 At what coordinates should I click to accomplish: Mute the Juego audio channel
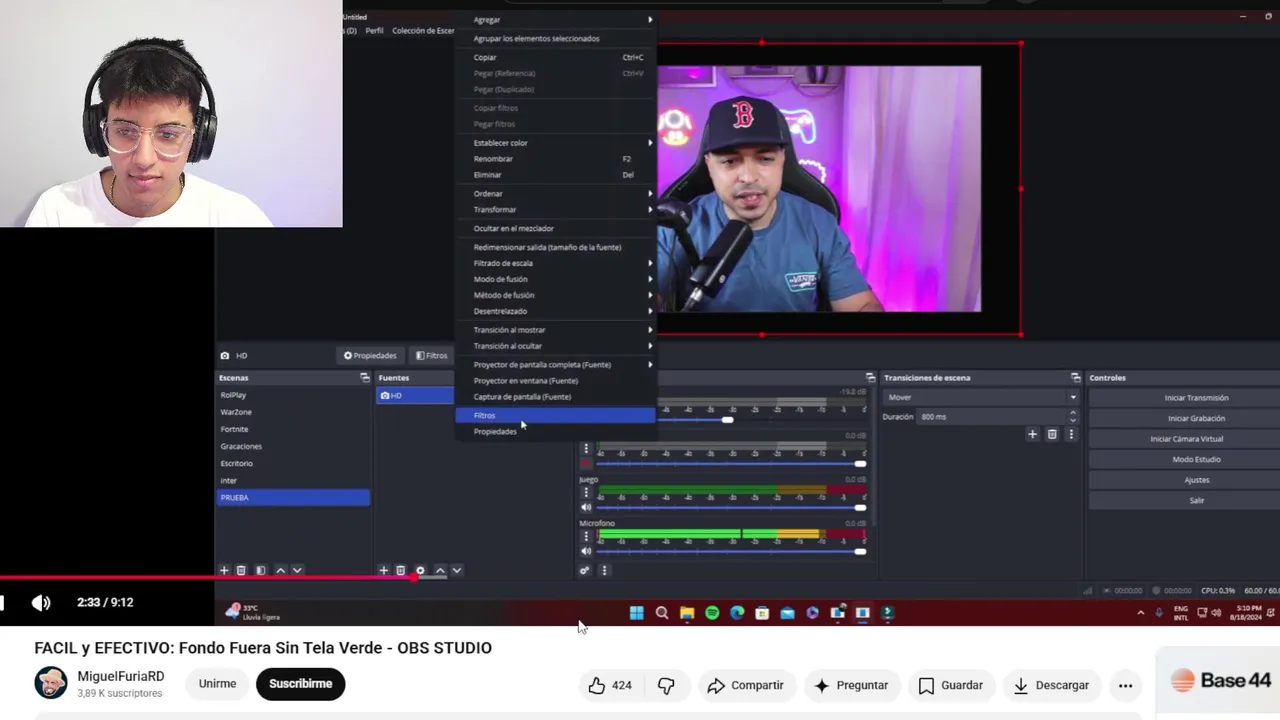[x=586, y=507]
